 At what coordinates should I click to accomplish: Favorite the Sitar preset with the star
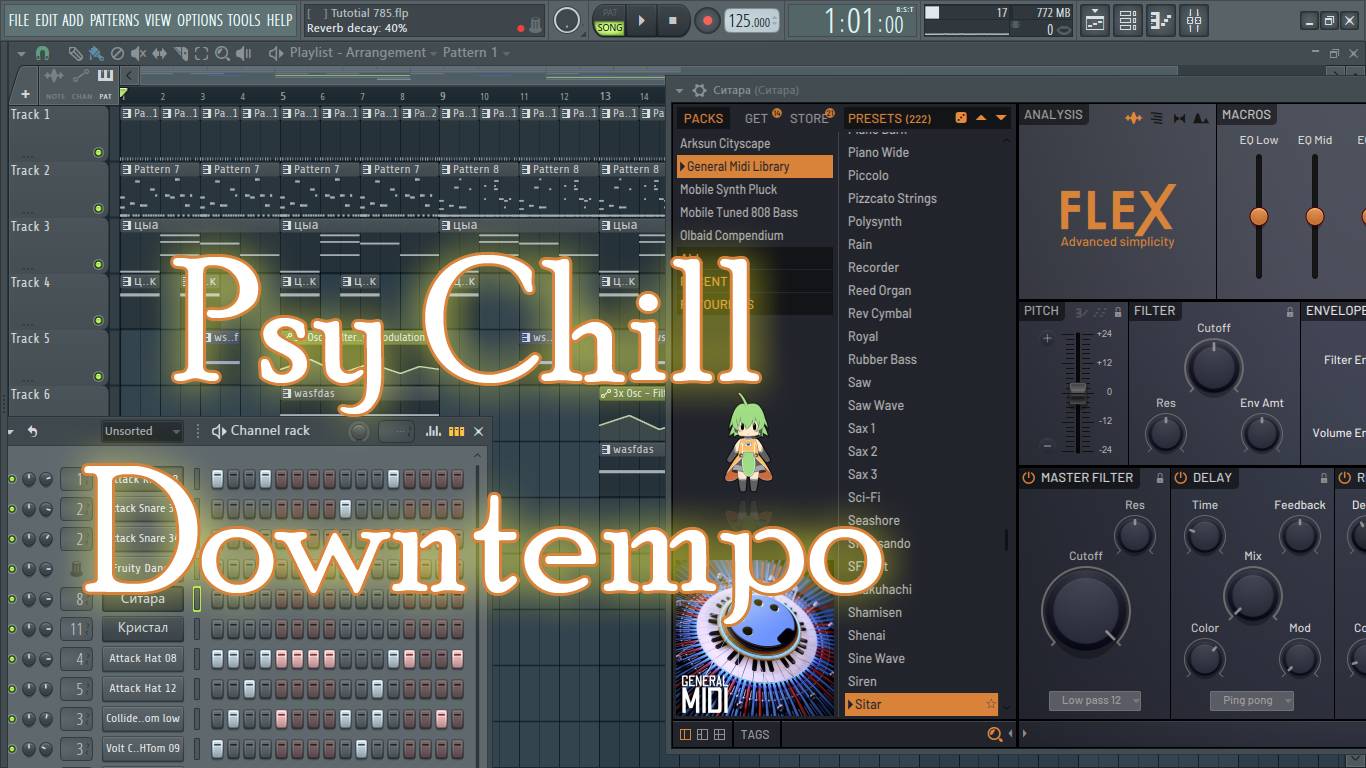(x=991, y=704)
